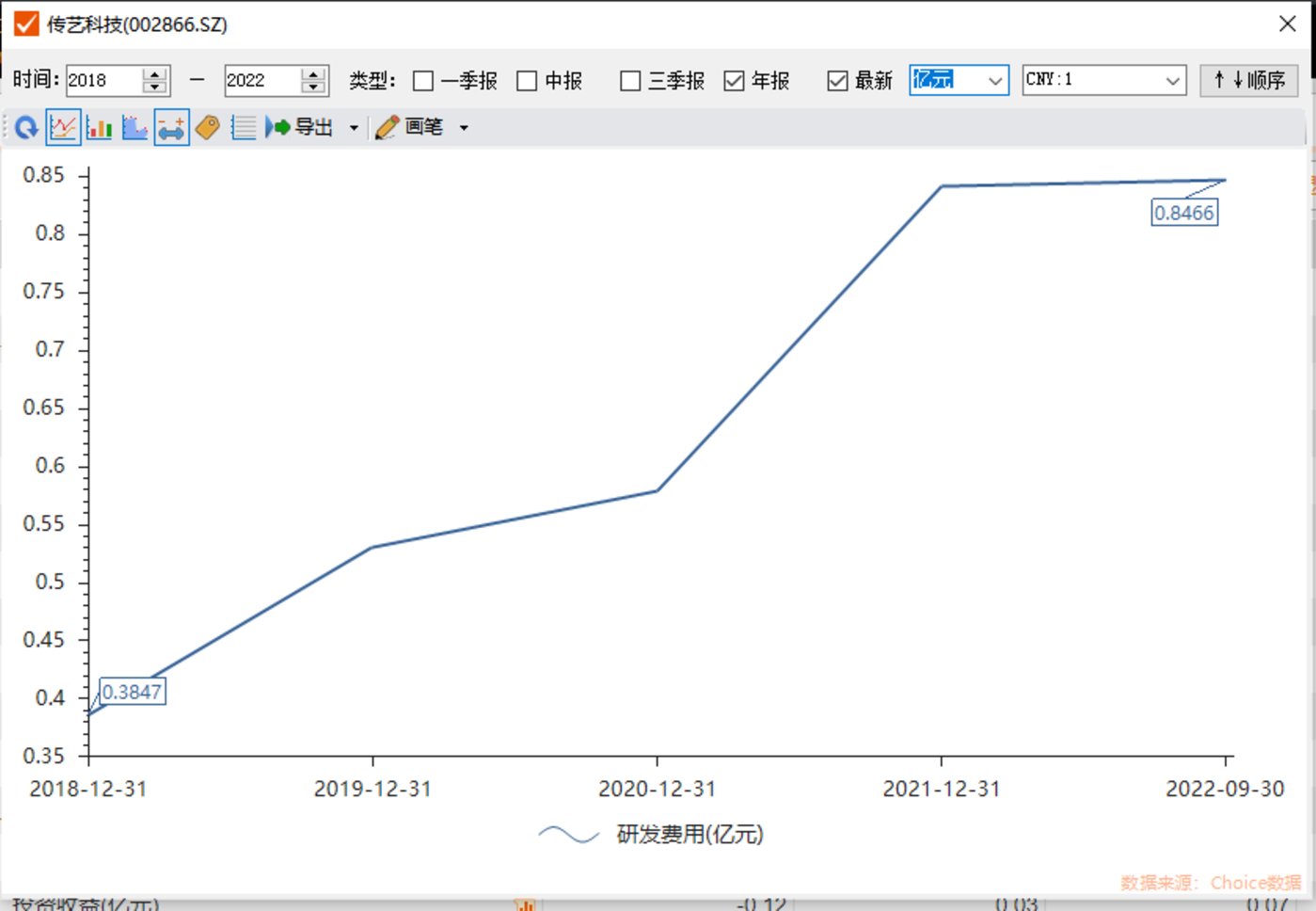The height and width of the screenshot is (911, 1316).
Task: Open the 亿元 unit dropdown
Action: coord(959,80)
